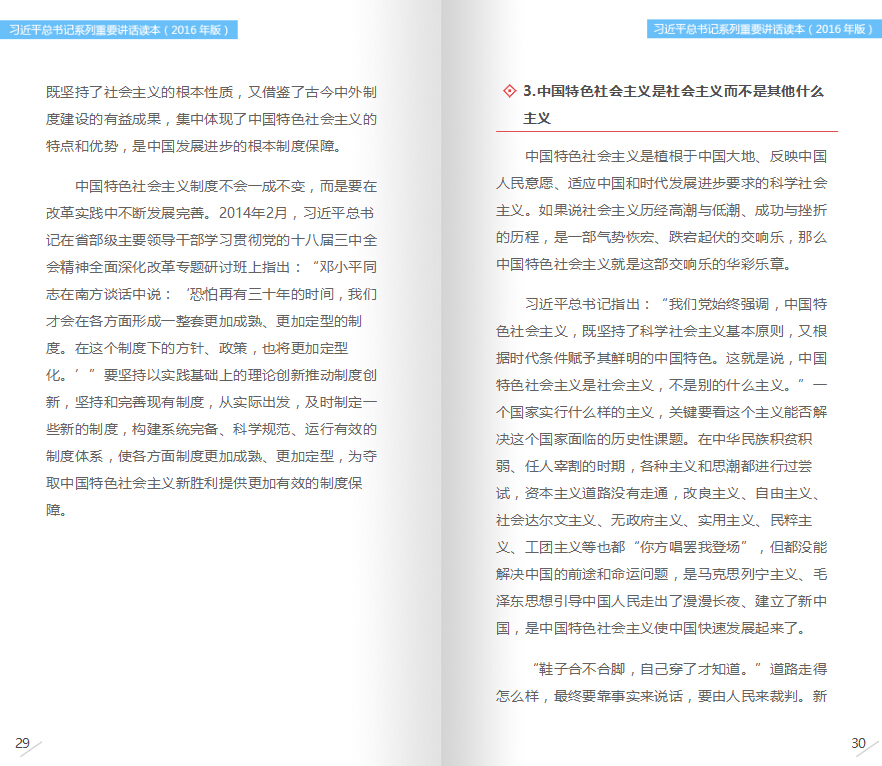Screen dimensions: 882x766
Task: Select the line starting "决这个国家面临的历史性课题"
Action: tap(654, 439)
